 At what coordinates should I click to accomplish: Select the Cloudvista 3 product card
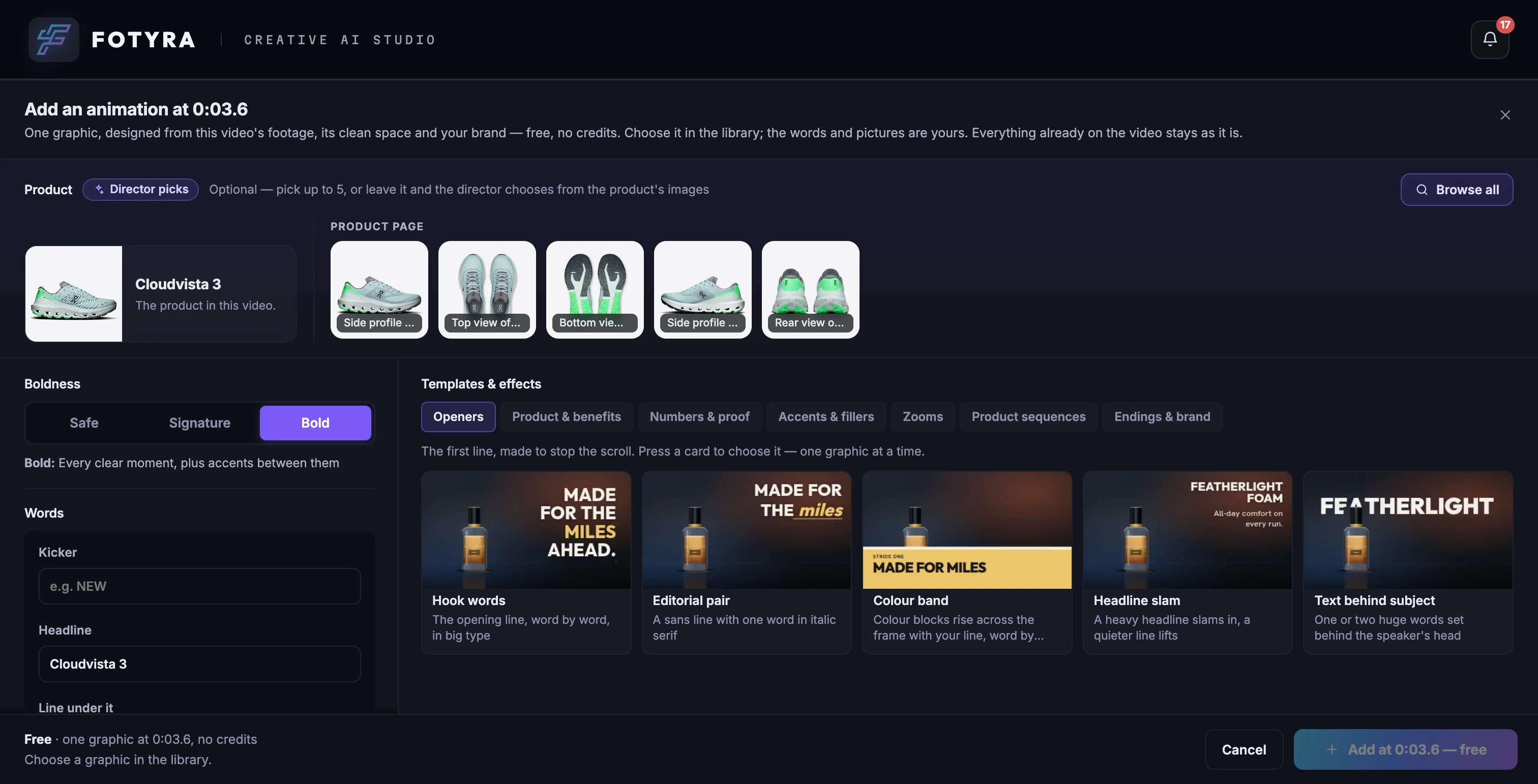[x=161, y=293]
